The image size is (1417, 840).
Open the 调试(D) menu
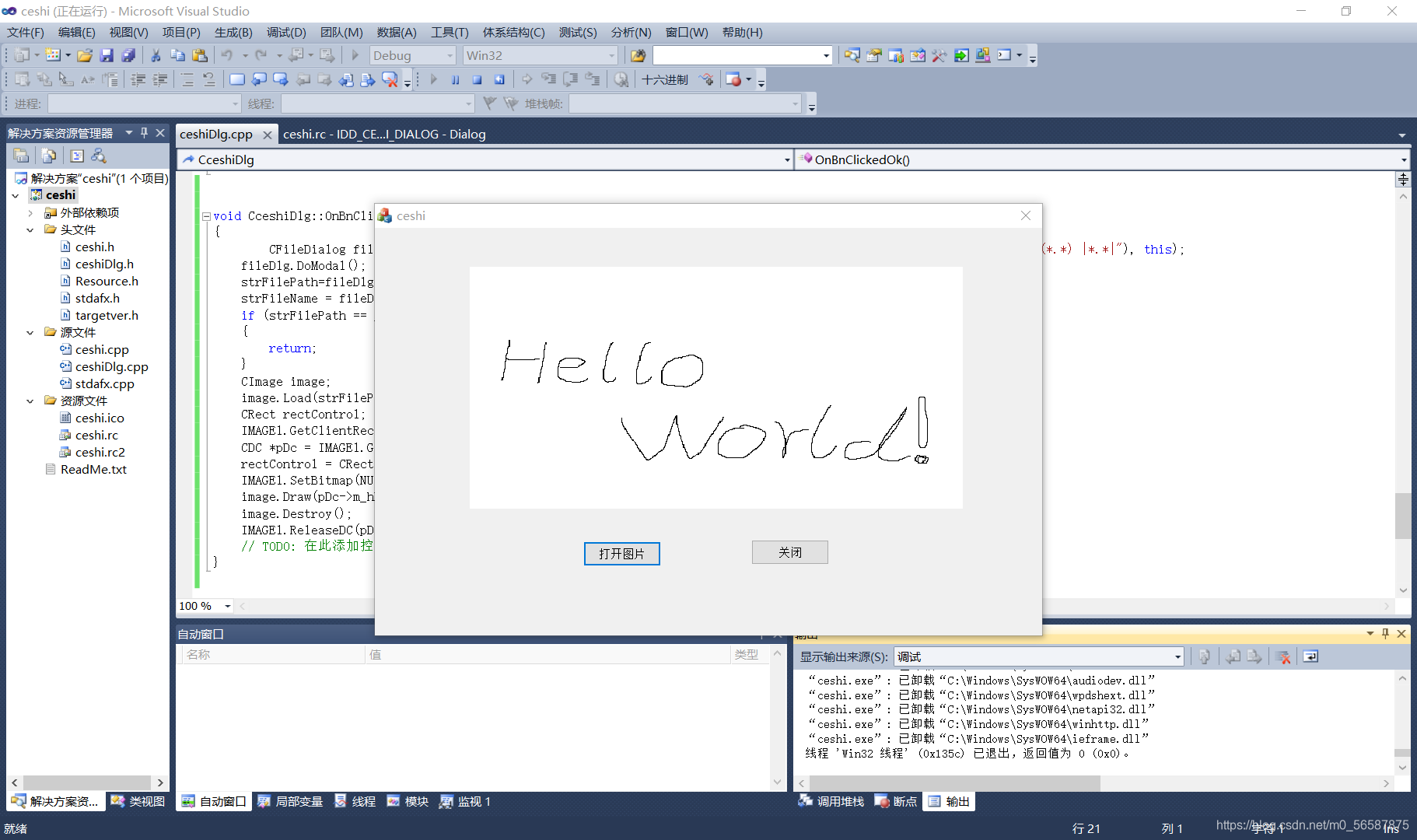(286, 32)
